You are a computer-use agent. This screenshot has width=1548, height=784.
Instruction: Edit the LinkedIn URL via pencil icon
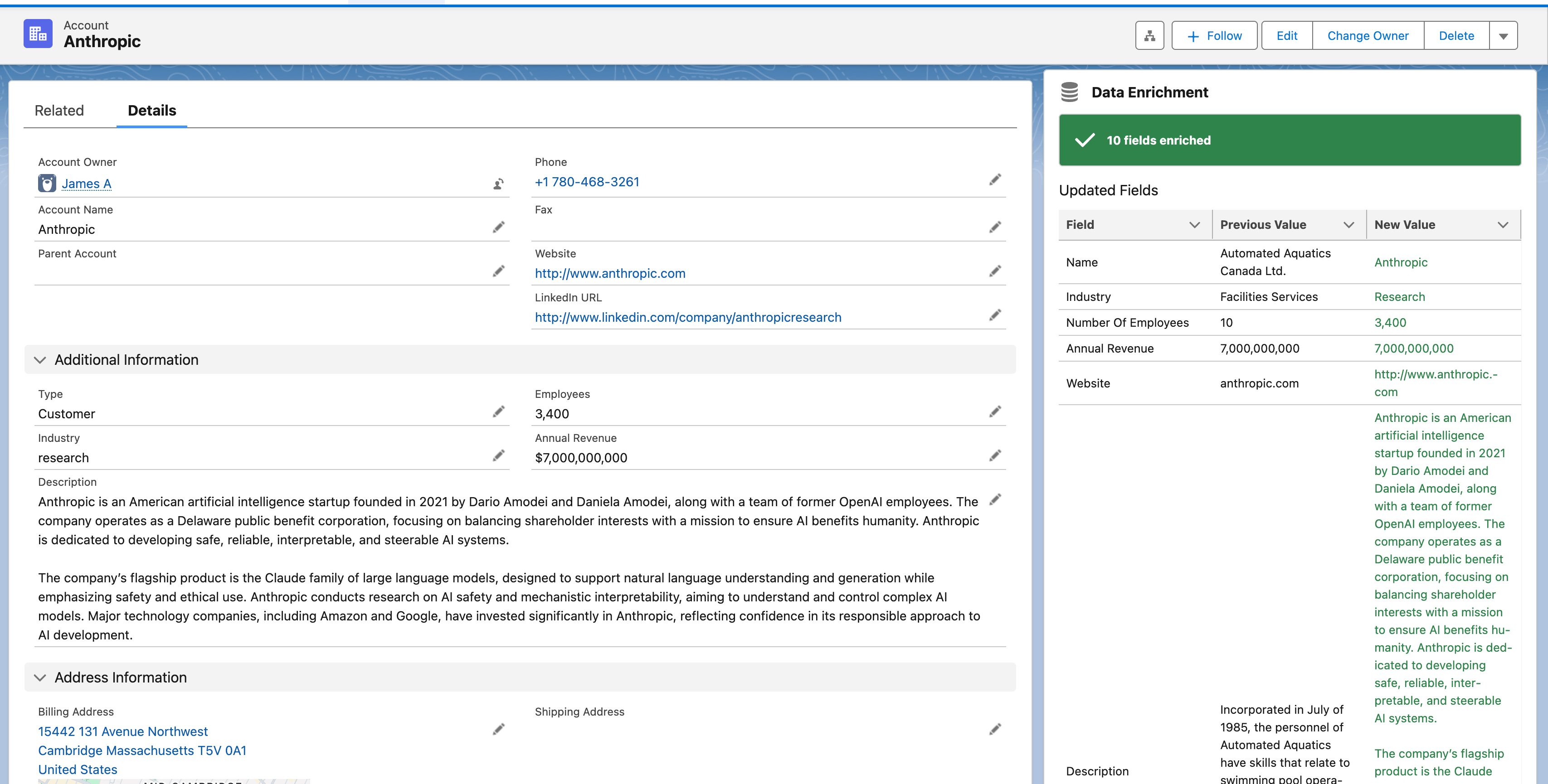(x=994, y=315)
